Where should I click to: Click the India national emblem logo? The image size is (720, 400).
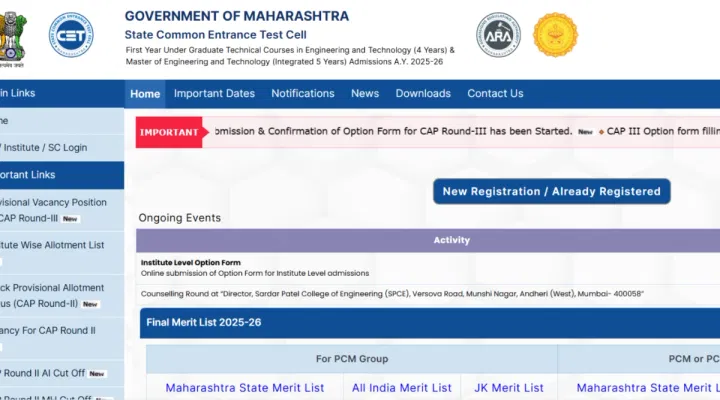tap(14, 35)
